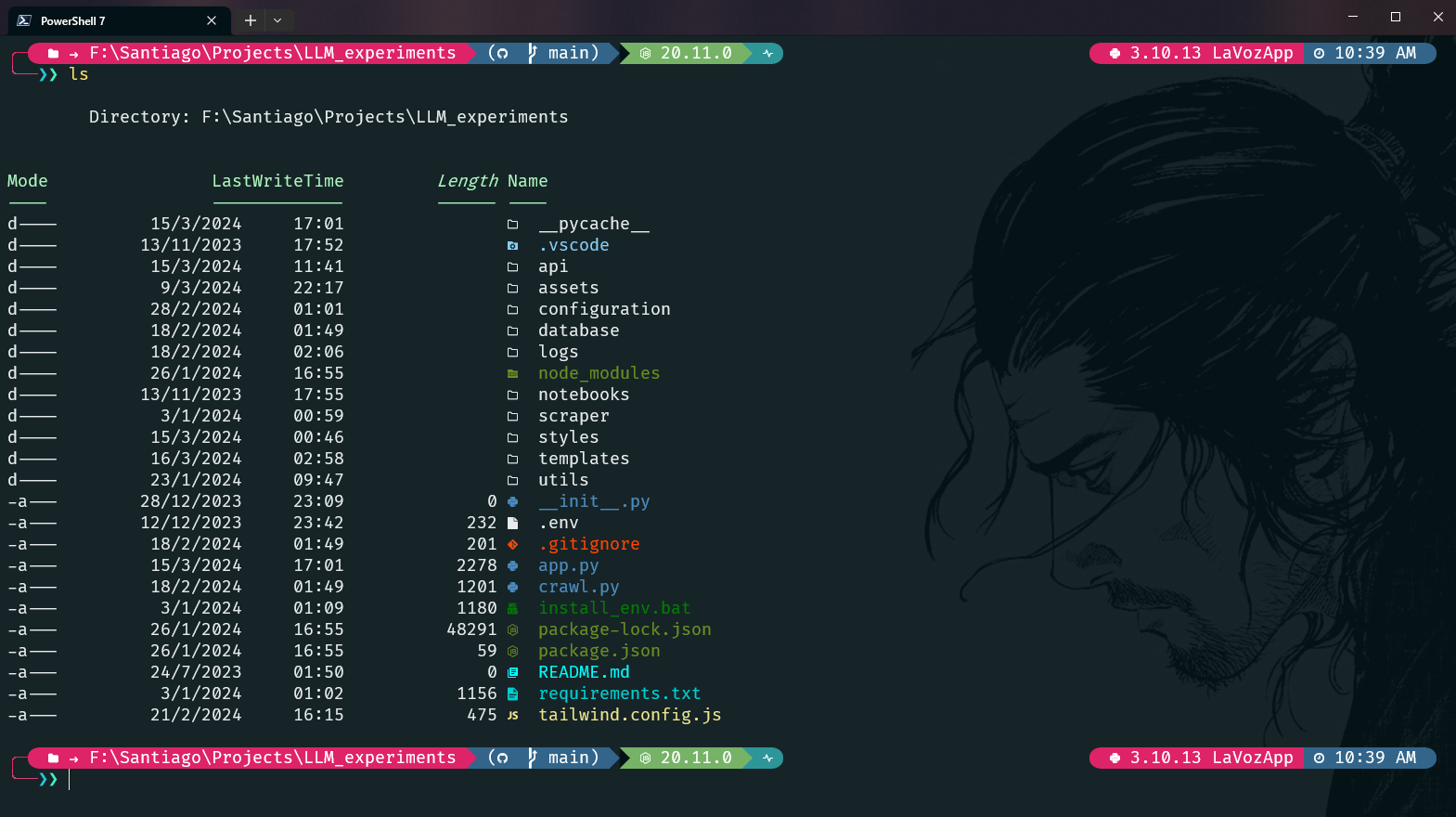The width and height of the screenshot is (1456, 817).
Task: Click the folder icon beside api
Action: 512,266
